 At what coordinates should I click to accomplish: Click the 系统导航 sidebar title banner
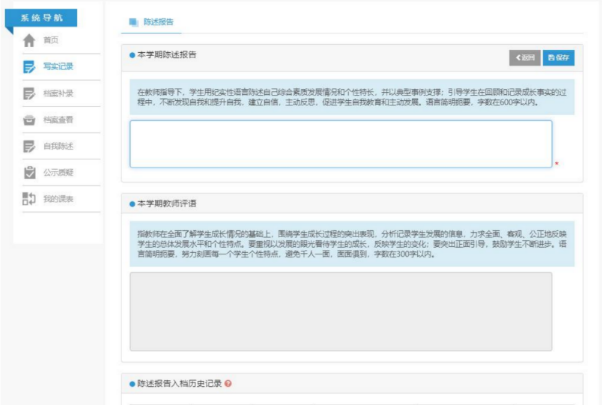click(x=38, y=16)
